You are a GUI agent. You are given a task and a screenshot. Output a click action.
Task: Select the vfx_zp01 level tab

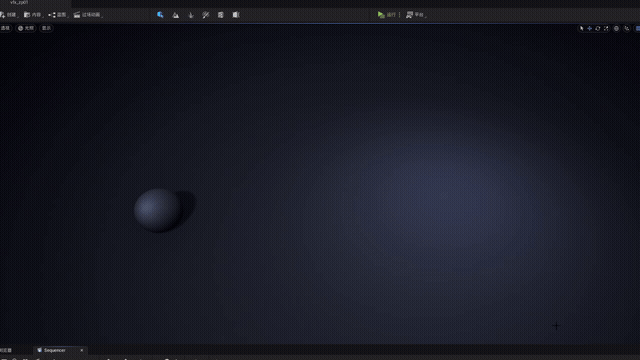pyautogui.click(x=19, y=2)
